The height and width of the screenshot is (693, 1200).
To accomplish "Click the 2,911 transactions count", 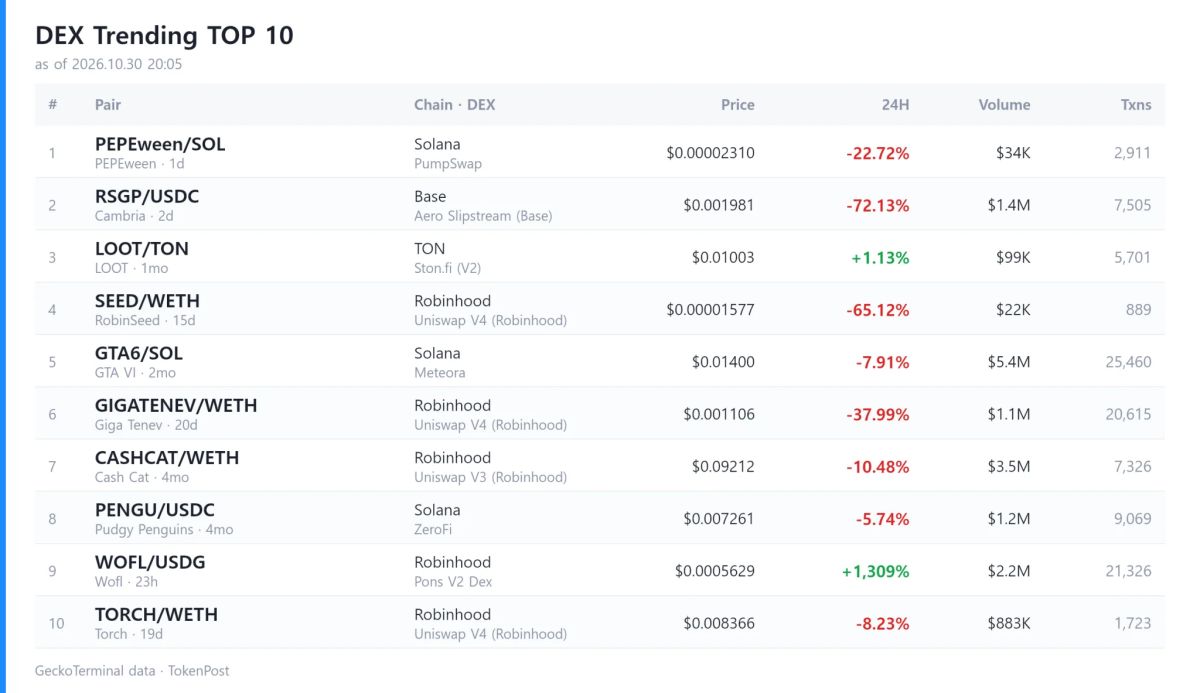I will (1133, 153).
